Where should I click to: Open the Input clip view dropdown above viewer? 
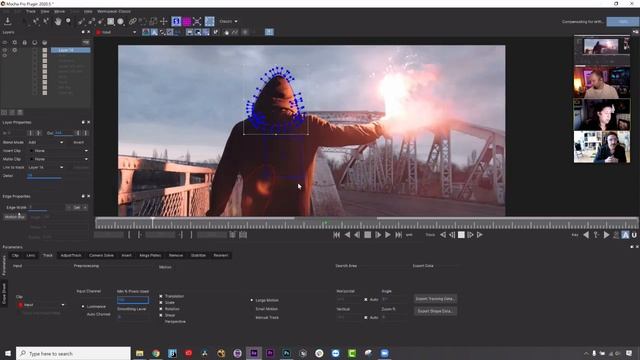point(116,32)
